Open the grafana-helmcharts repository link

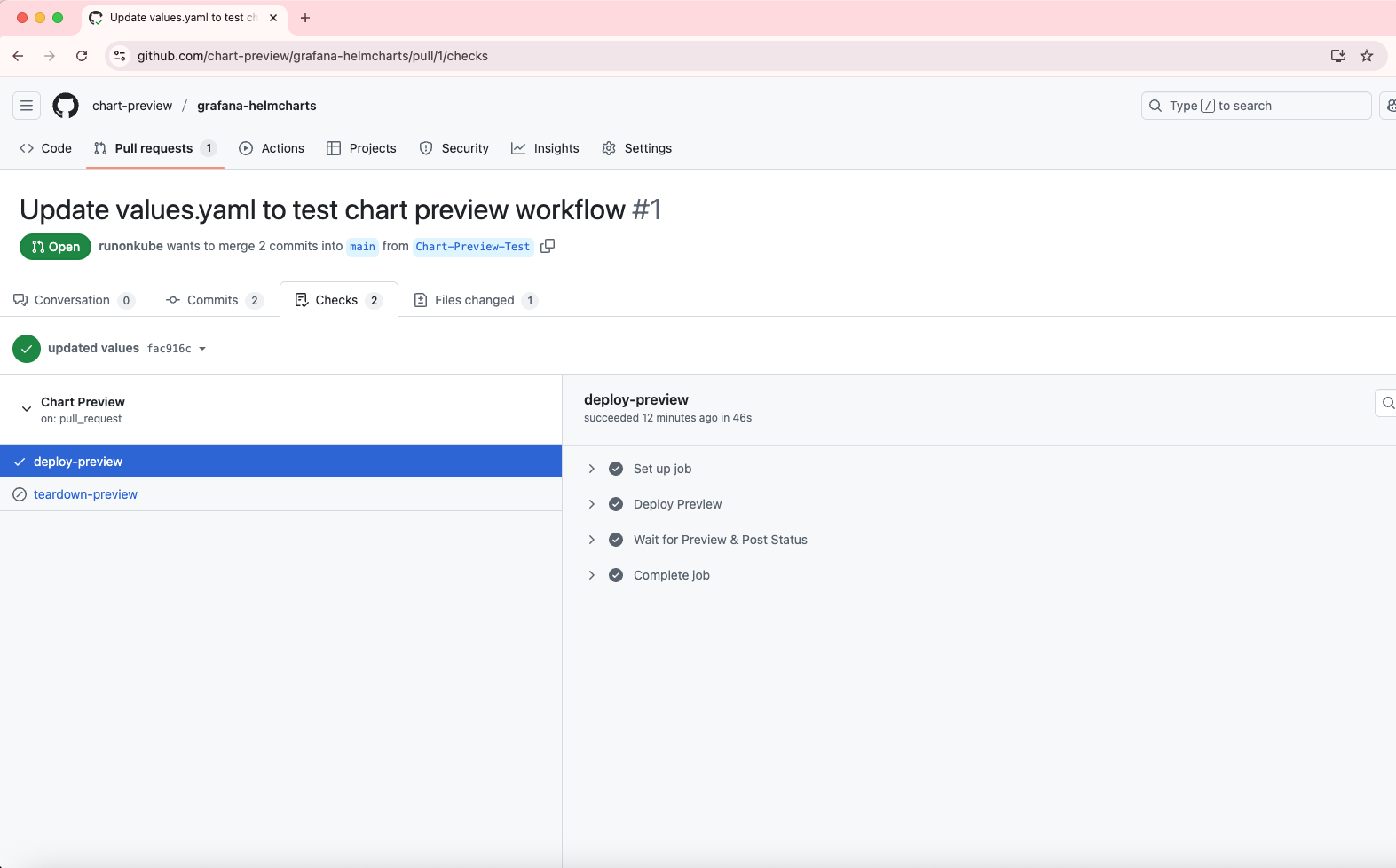tap(256, 106)
